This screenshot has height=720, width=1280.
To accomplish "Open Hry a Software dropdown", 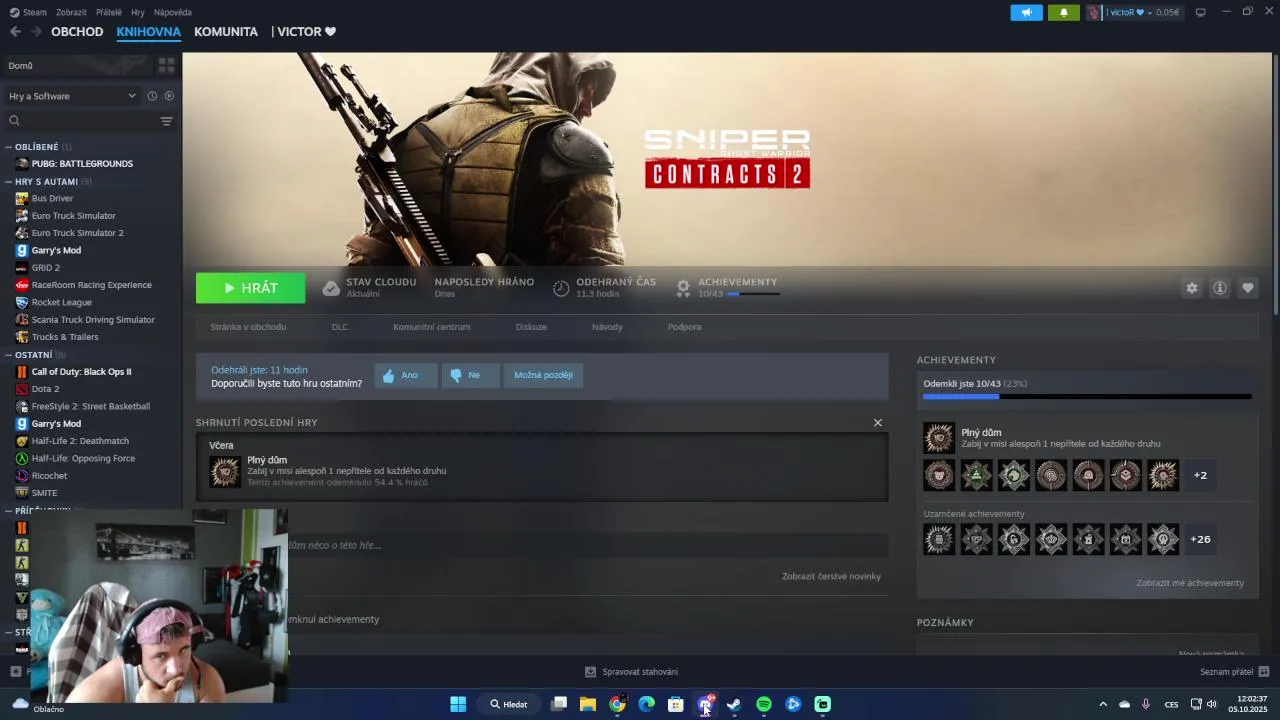I will tap(72, 96).
